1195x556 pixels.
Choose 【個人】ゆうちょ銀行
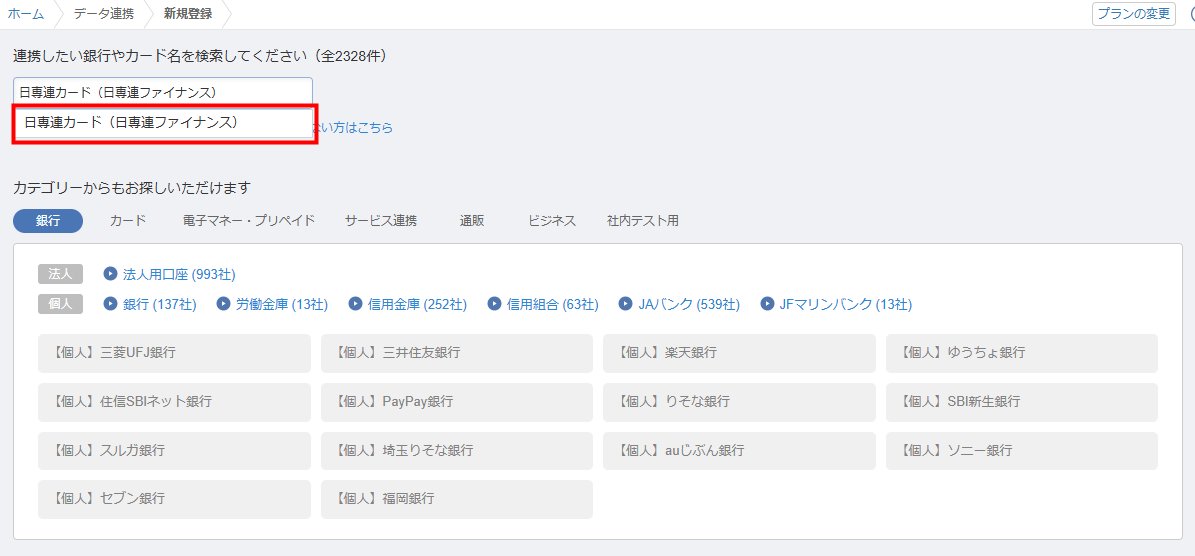click(x=1022, y=353)
